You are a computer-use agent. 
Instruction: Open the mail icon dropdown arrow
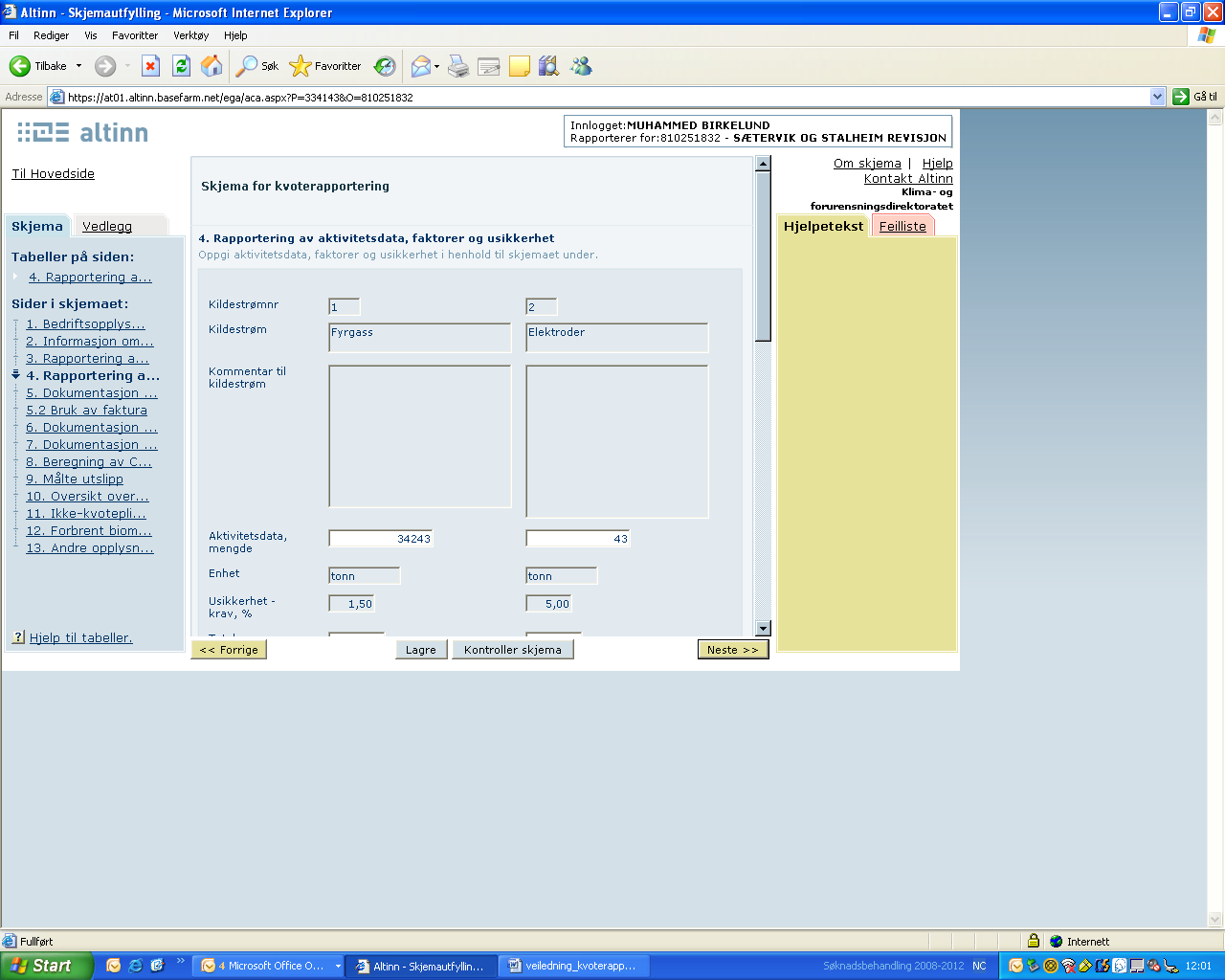tap(436, 67)
